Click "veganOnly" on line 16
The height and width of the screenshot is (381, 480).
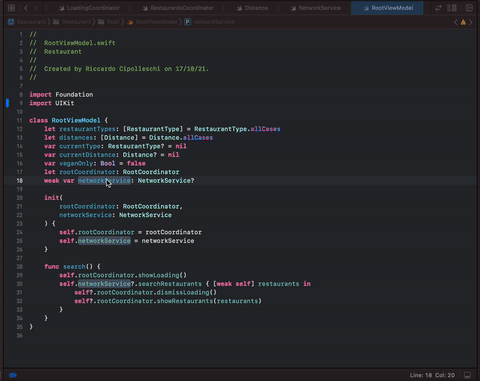(76, 164)
